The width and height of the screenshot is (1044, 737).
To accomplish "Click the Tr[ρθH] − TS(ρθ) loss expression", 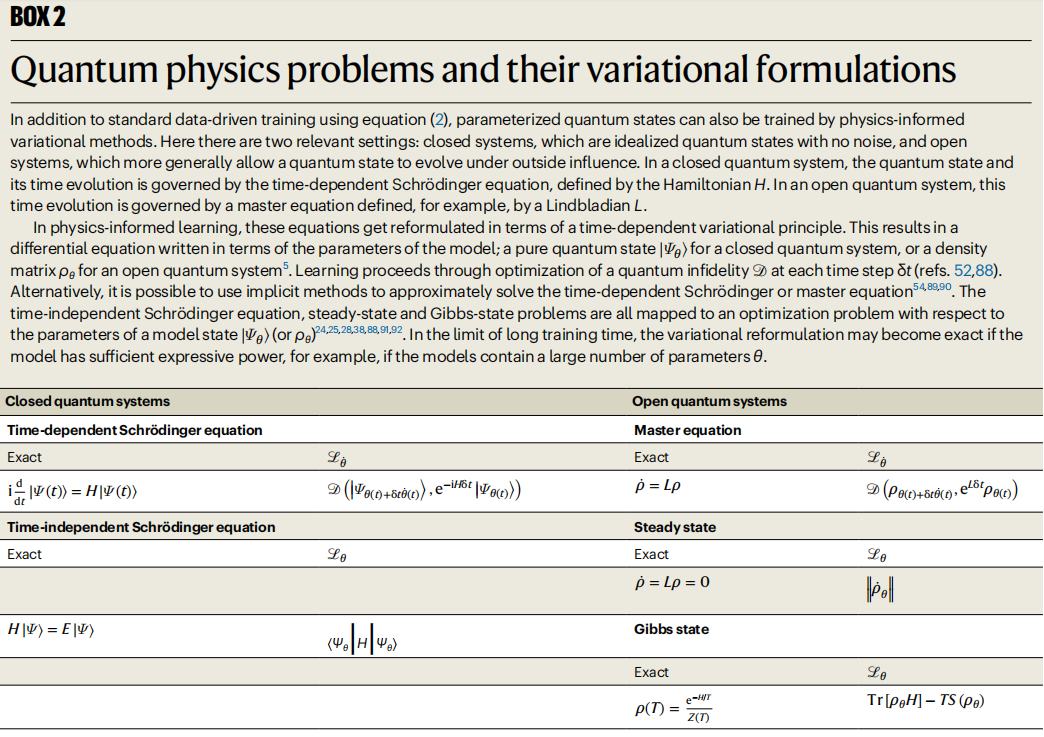I will (x=925, y=700).
